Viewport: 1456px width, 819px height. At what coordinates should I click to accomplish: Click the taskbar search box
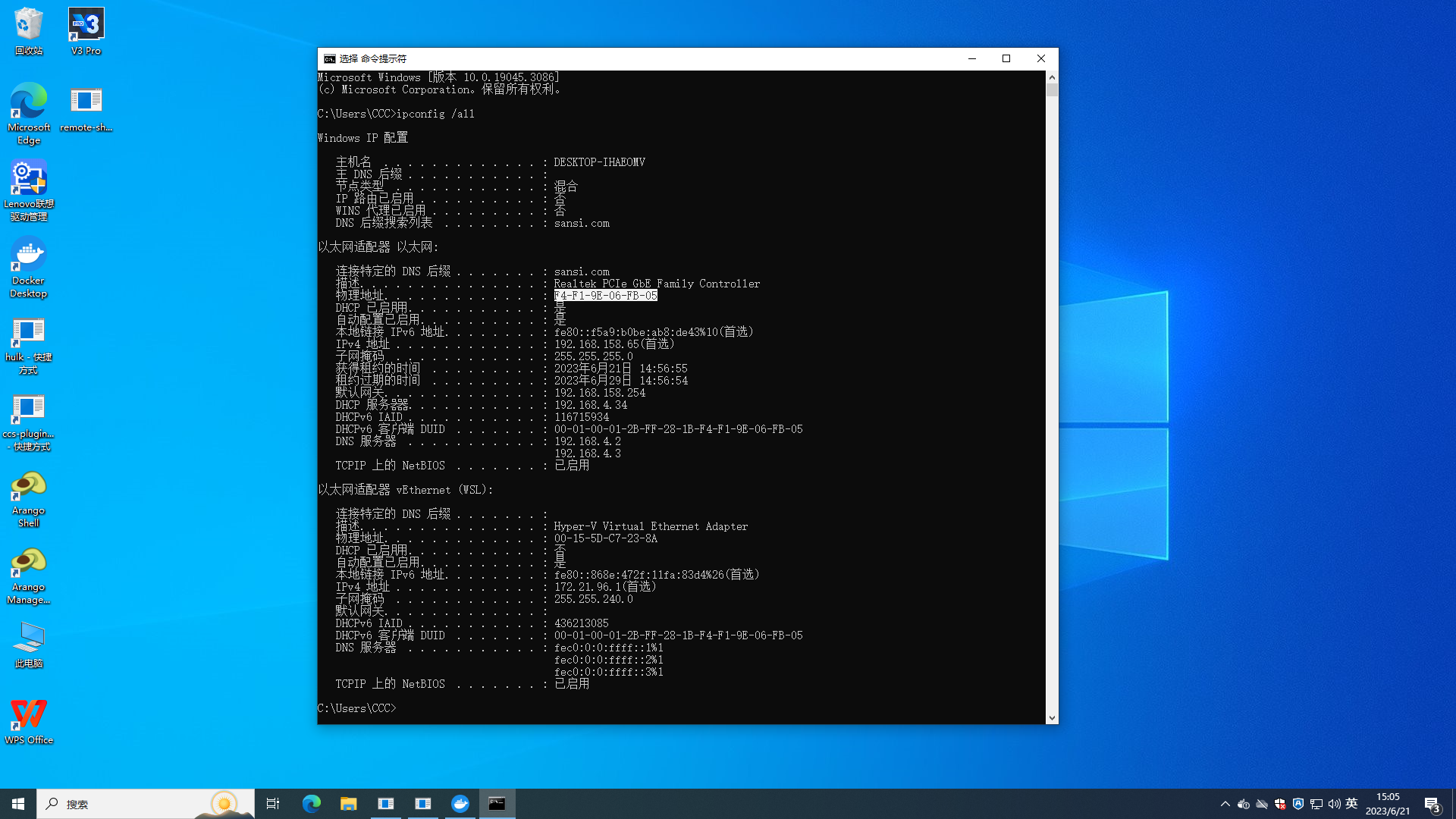click(146, 804)
